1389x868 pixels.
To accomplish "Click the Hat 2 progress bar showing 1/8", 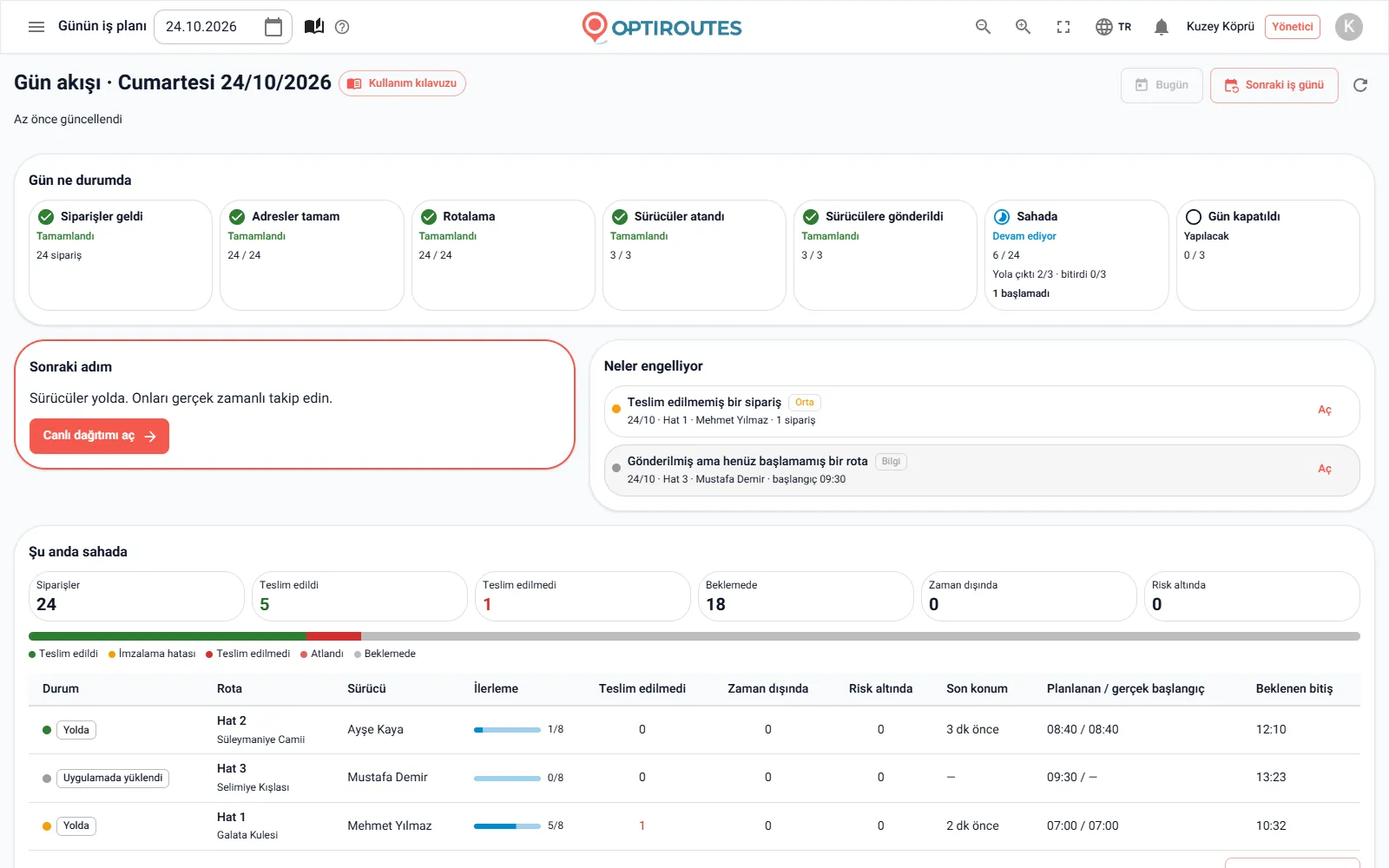I will tap(507, 730).
